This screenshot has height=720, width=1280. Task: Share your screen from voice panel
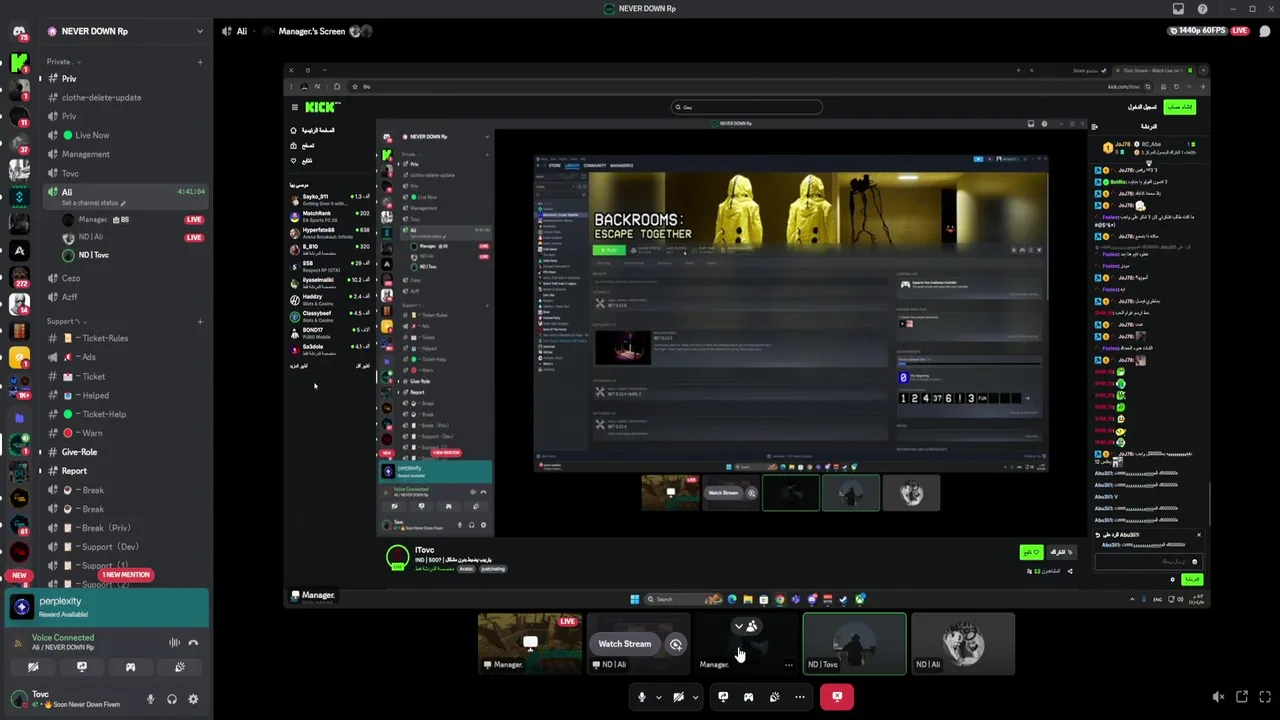[x=82, y=667]
